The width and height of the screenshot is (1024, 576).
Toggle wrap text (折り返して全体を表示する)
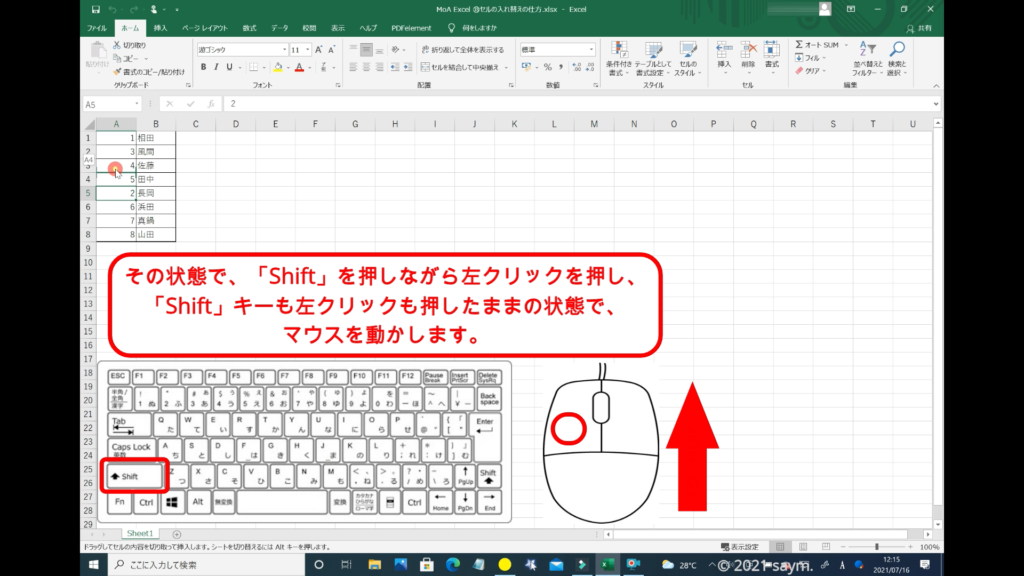click(462, 49)
